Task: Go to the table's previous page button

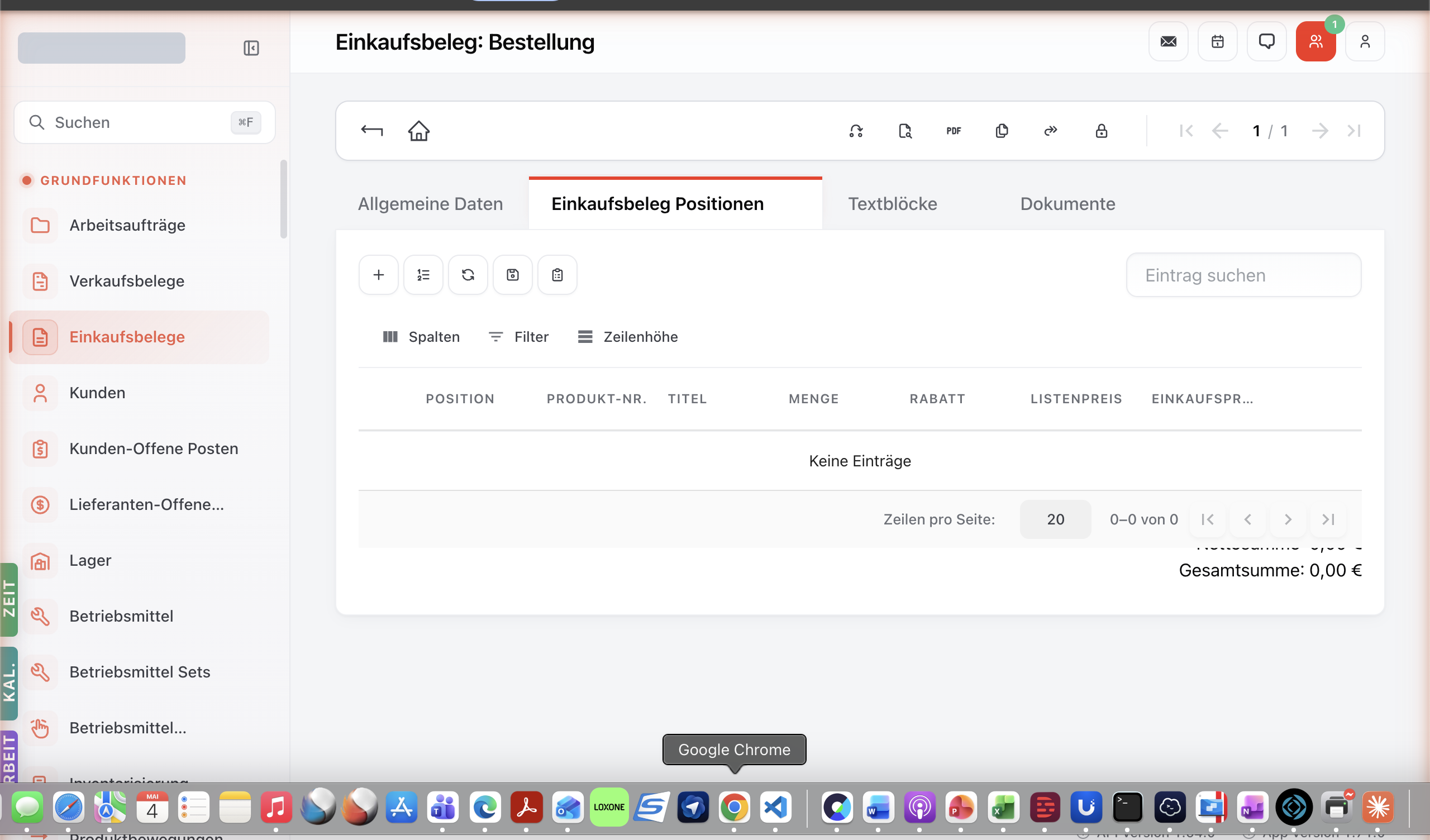Action: [x=1247, y=519]
